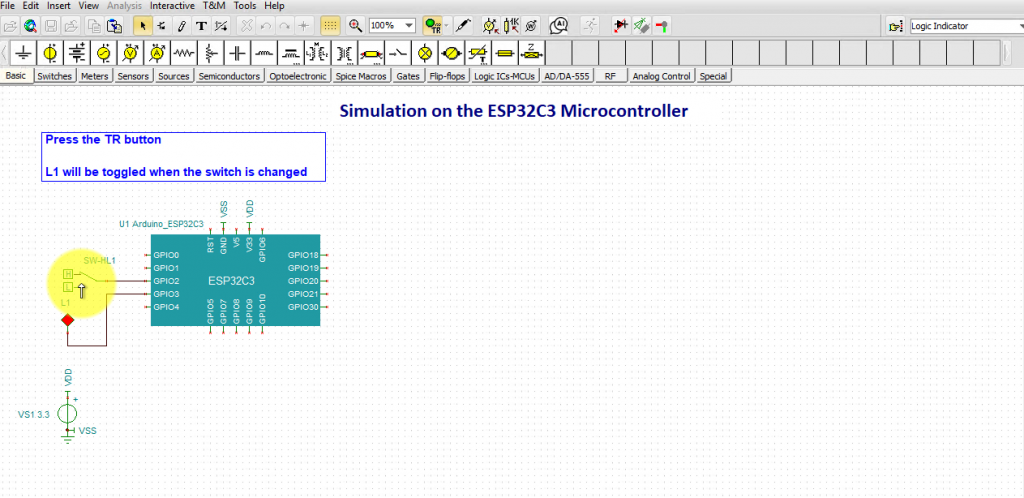Switch to the Logic ICs-MCUs tab
The width and height of the screenshot is (1024, 498).
click(504, 76)
